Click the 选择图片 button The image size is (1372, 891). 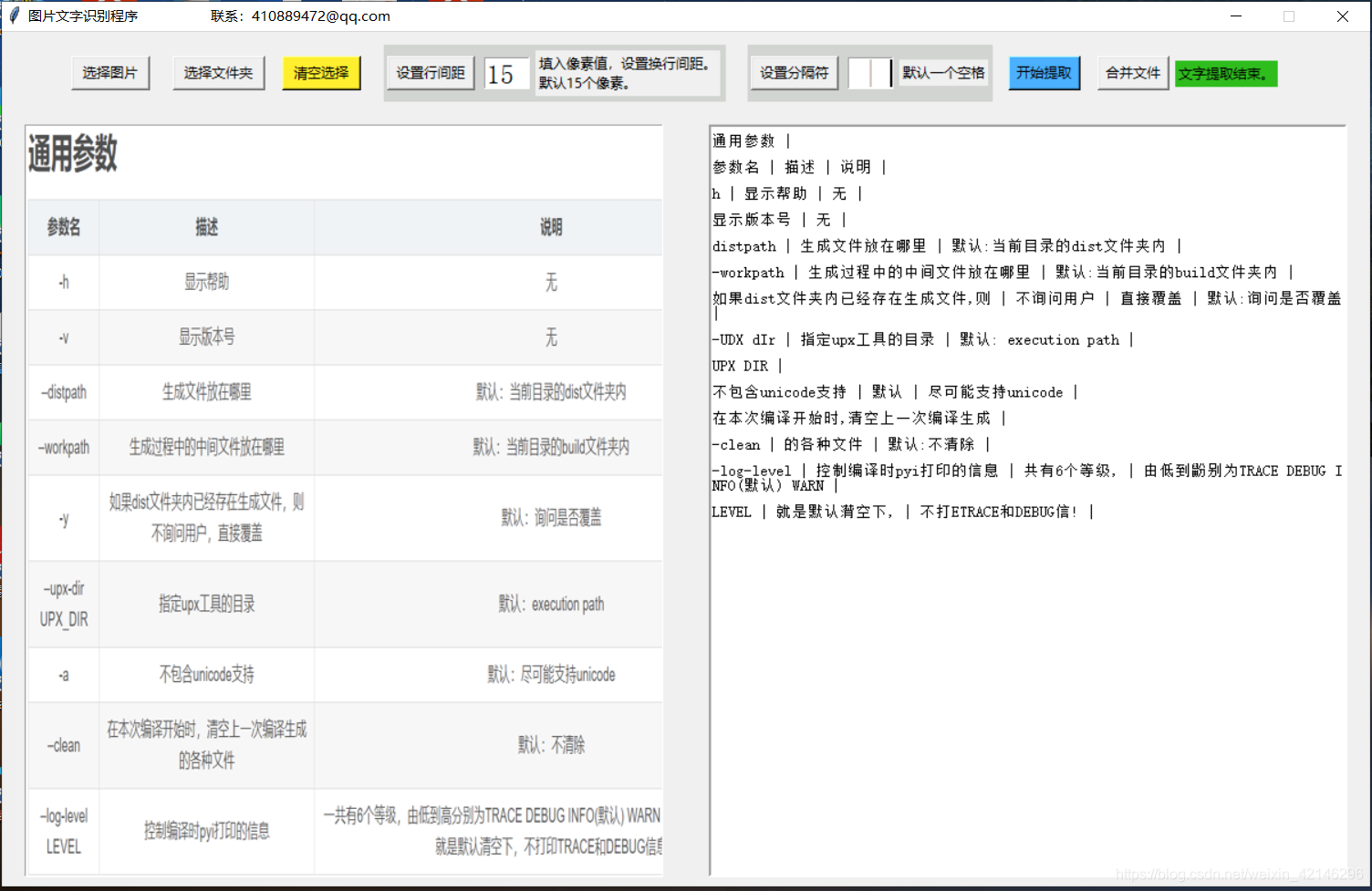[x=110, y=73]
